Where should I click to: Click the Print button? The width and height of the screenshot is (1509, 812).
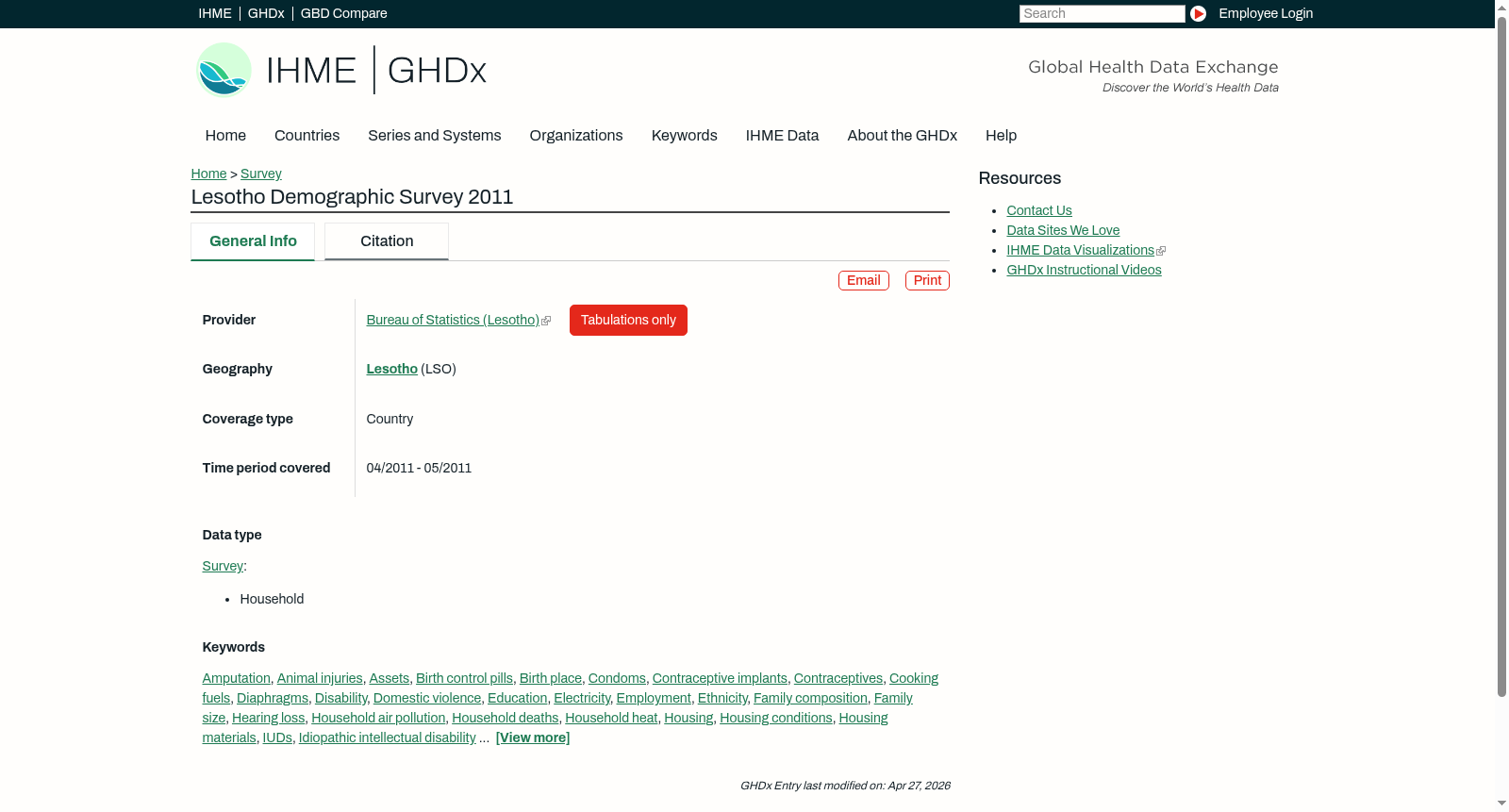click(927, 280)
